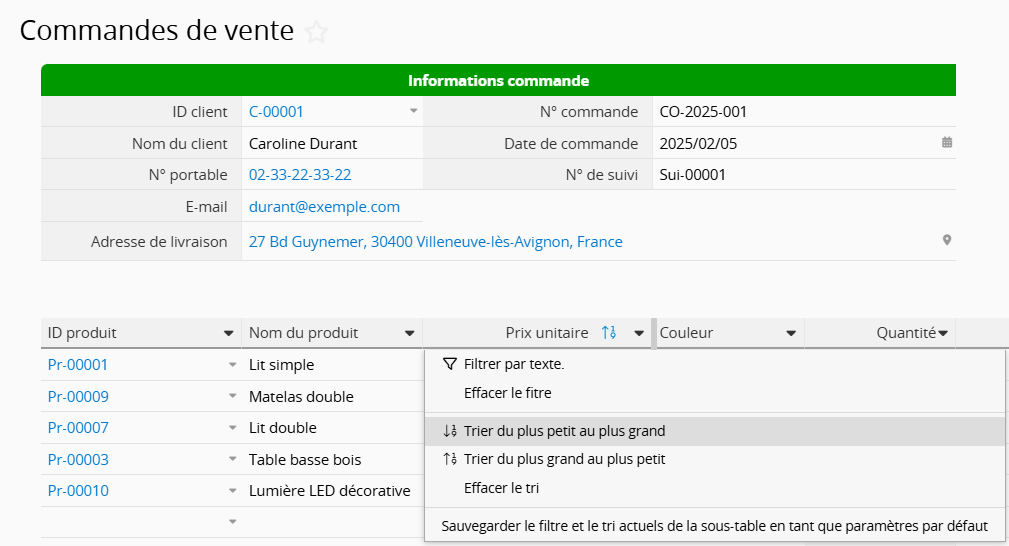Click the sort indicator icon on Prix unitaire
The width and height of the screenshot is (1009, 546).
pyautogui.click(x=608, y=333)
